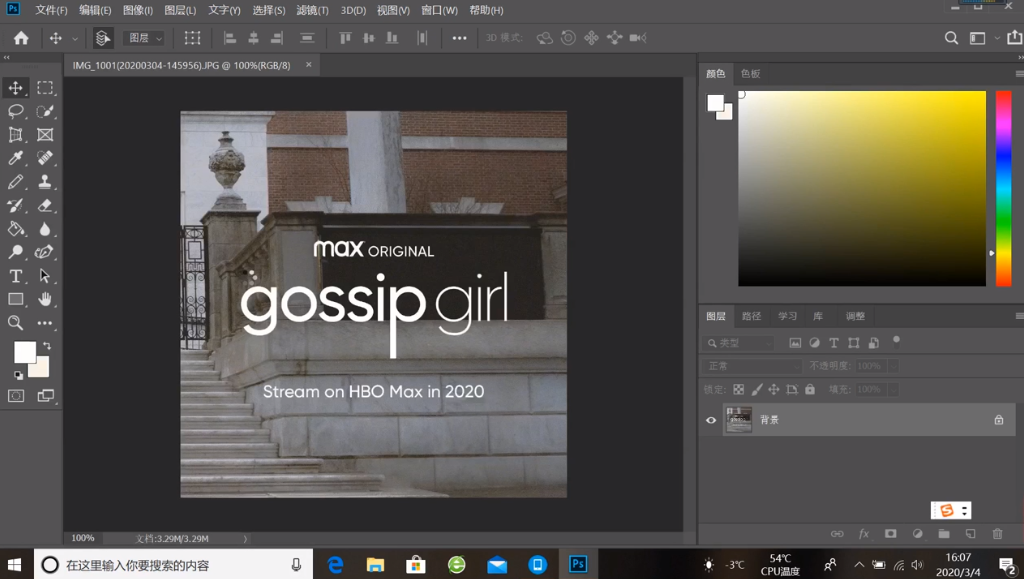Screen dimensions: 1024x579
Task: Select the Path Selection tool
Action: coord(45,276)
